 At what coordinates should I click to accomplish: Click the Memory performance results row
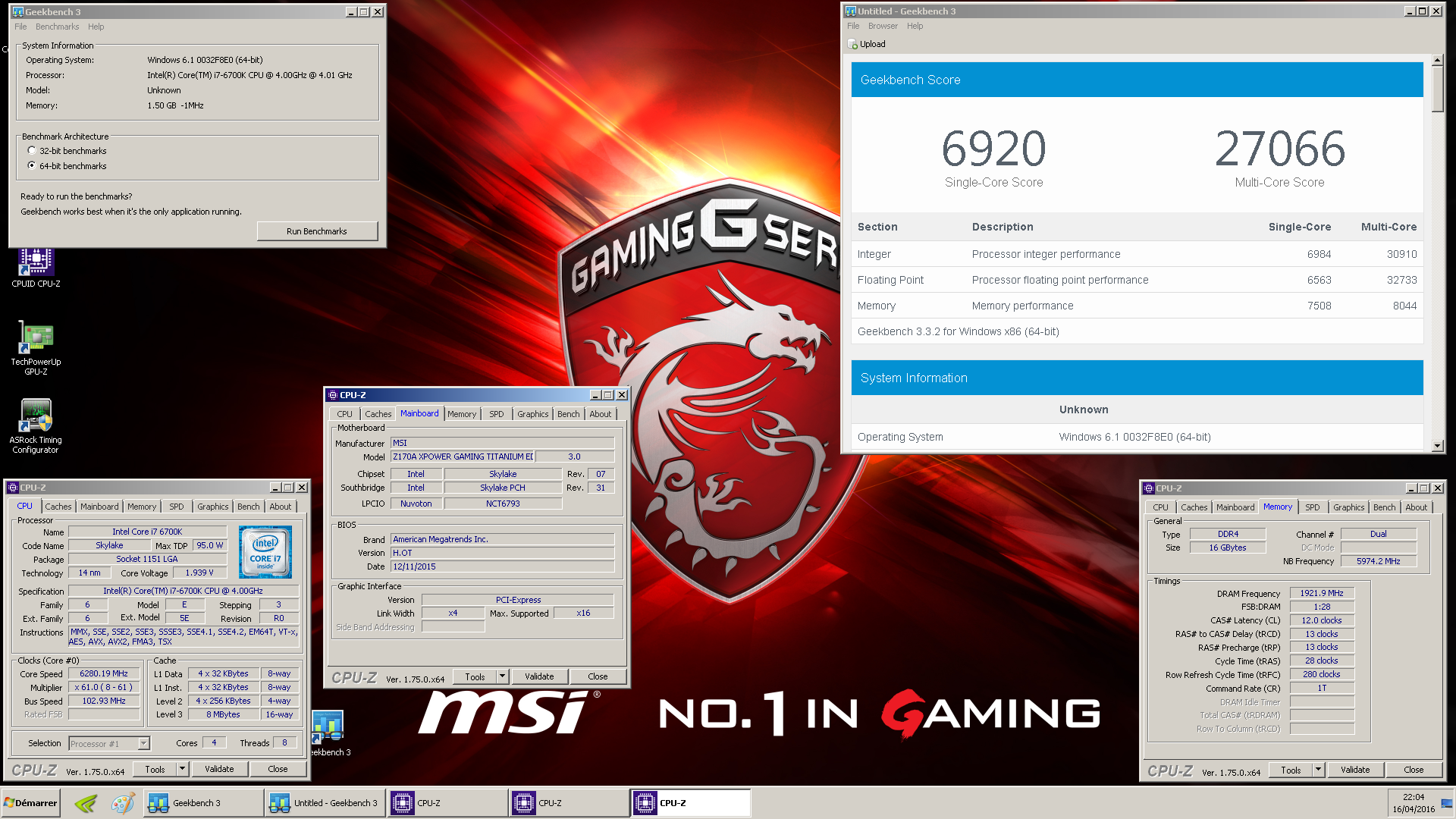tap(1137, 306)
